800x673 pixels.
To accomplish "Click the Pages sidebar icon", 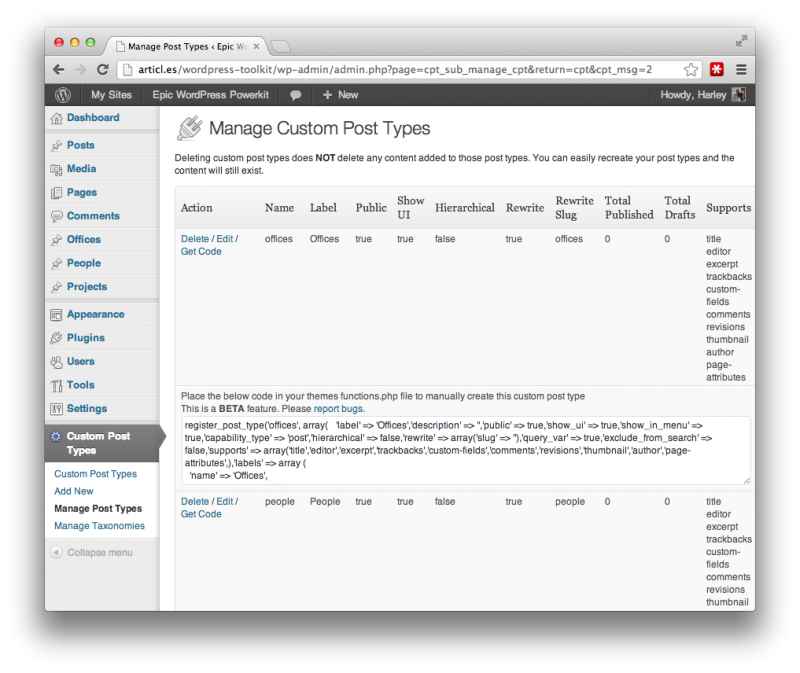I will (x=56, y=193).
